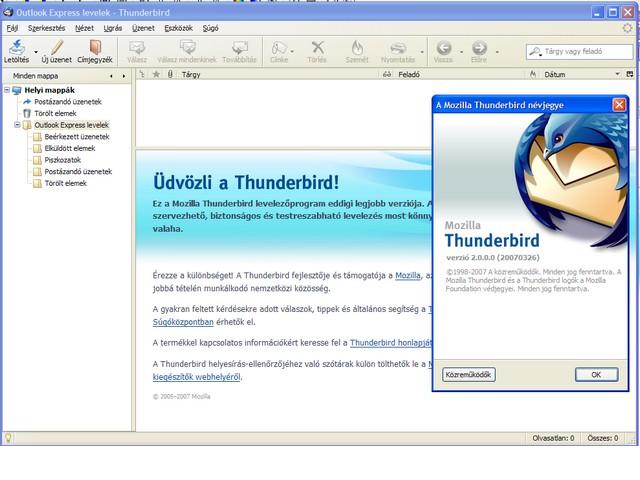
Task: Collapse the Helyi mappák tree
Action: click(x=7, y=90)
